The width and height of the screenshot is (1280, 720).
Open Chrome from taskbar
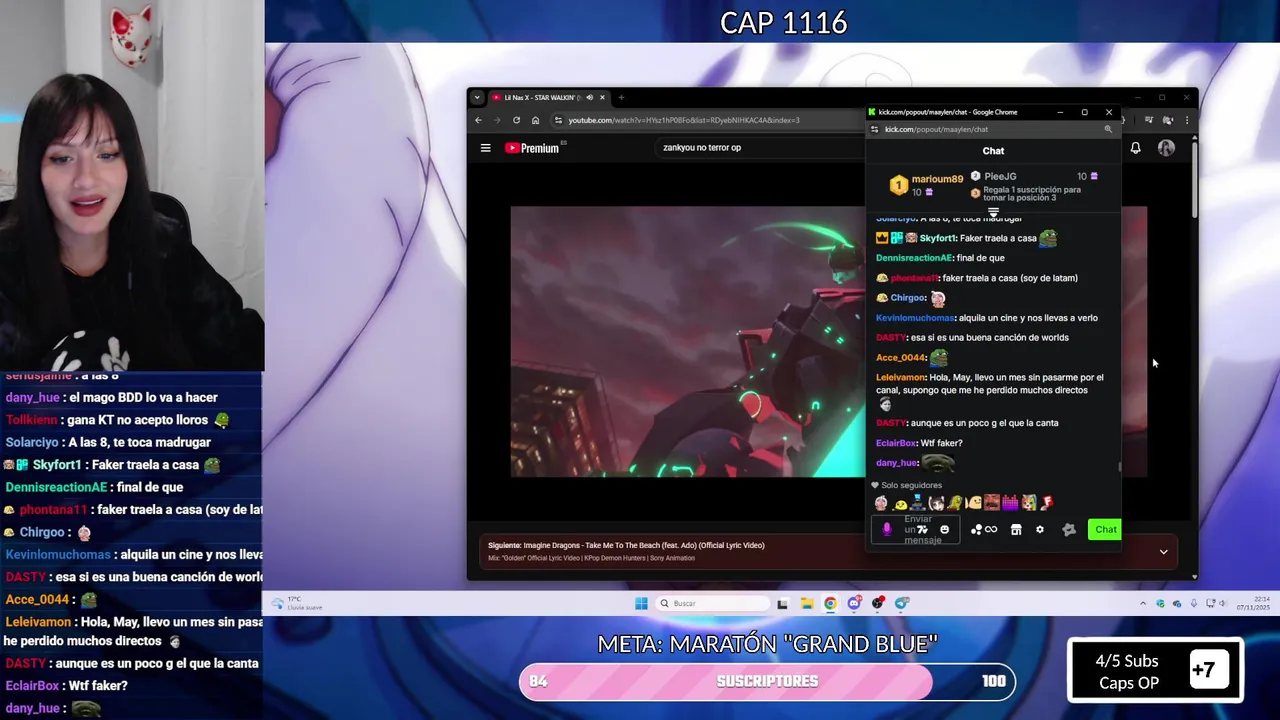pyautogui.click(x=830, y=603)
